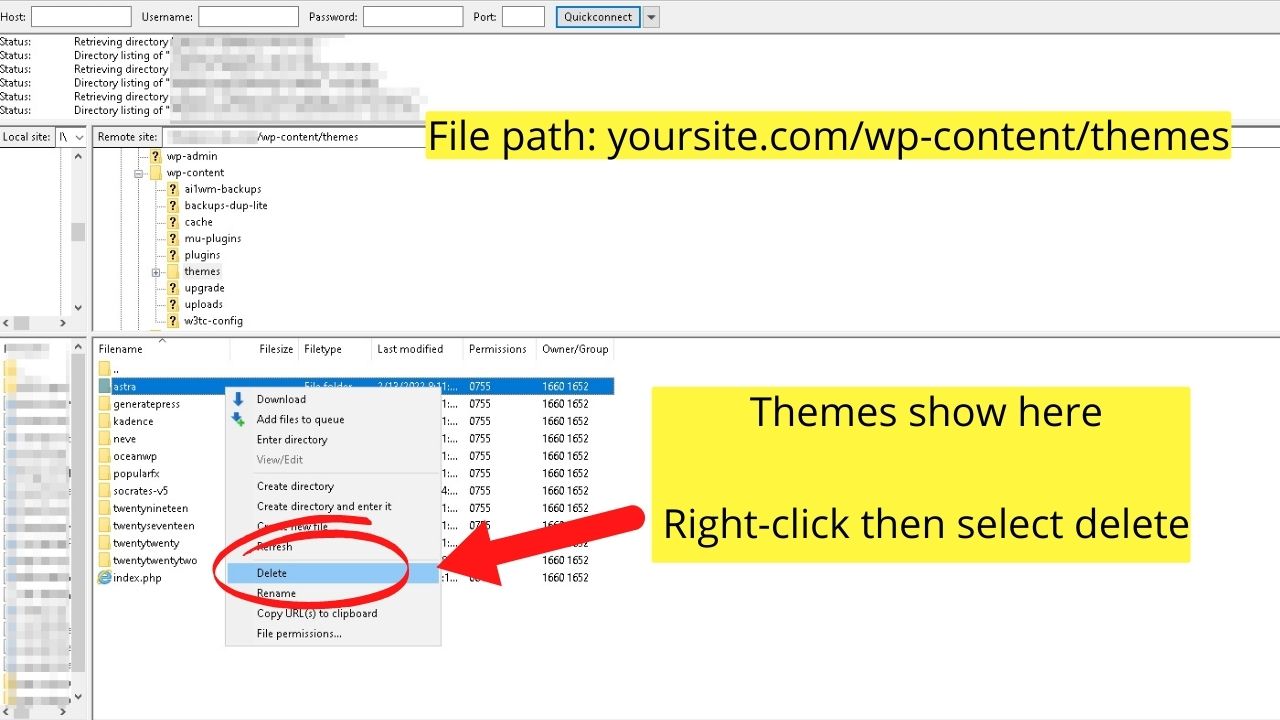
Task: Click the uploads question-mark folder icon
Action: click(174, 304)
